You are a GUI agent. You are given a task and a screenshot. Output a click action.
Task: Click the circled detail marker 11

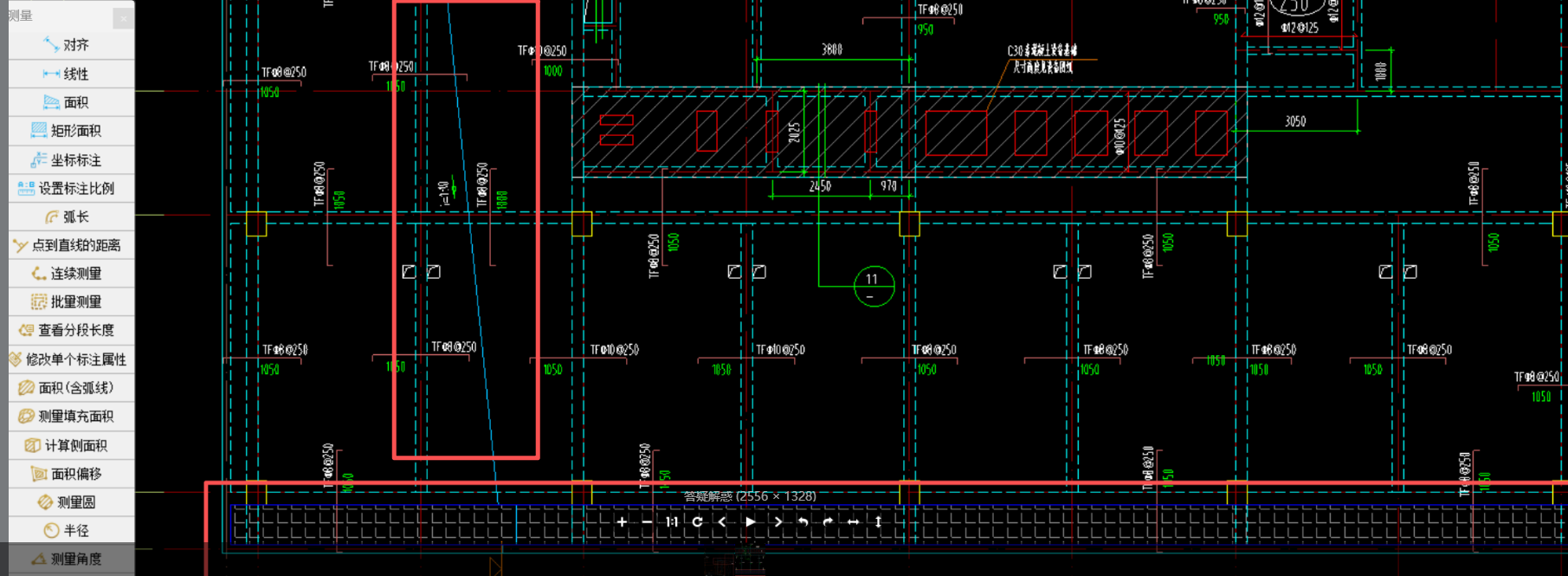(x=874, y=286)
